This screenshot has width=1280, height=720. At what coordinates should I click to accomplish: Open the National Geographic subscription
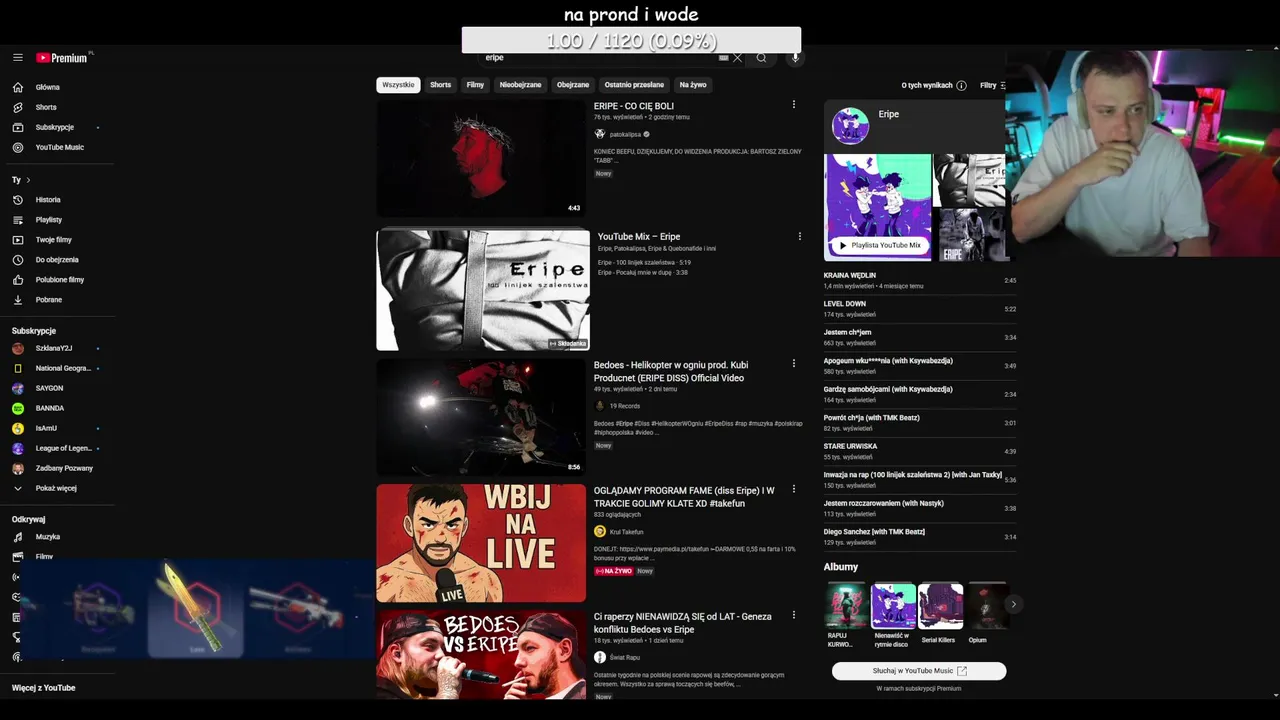click(63, 368)
